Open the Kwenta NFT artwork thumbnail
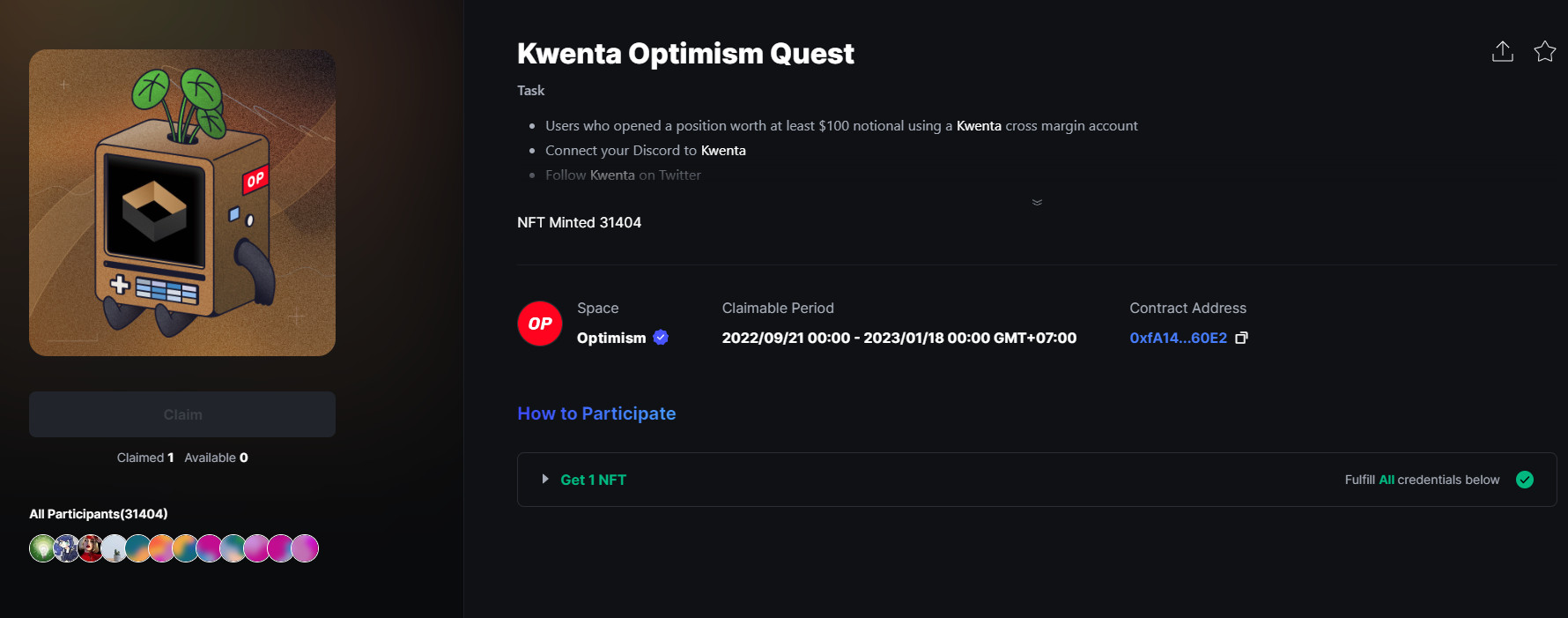 (x=182, y=203)
